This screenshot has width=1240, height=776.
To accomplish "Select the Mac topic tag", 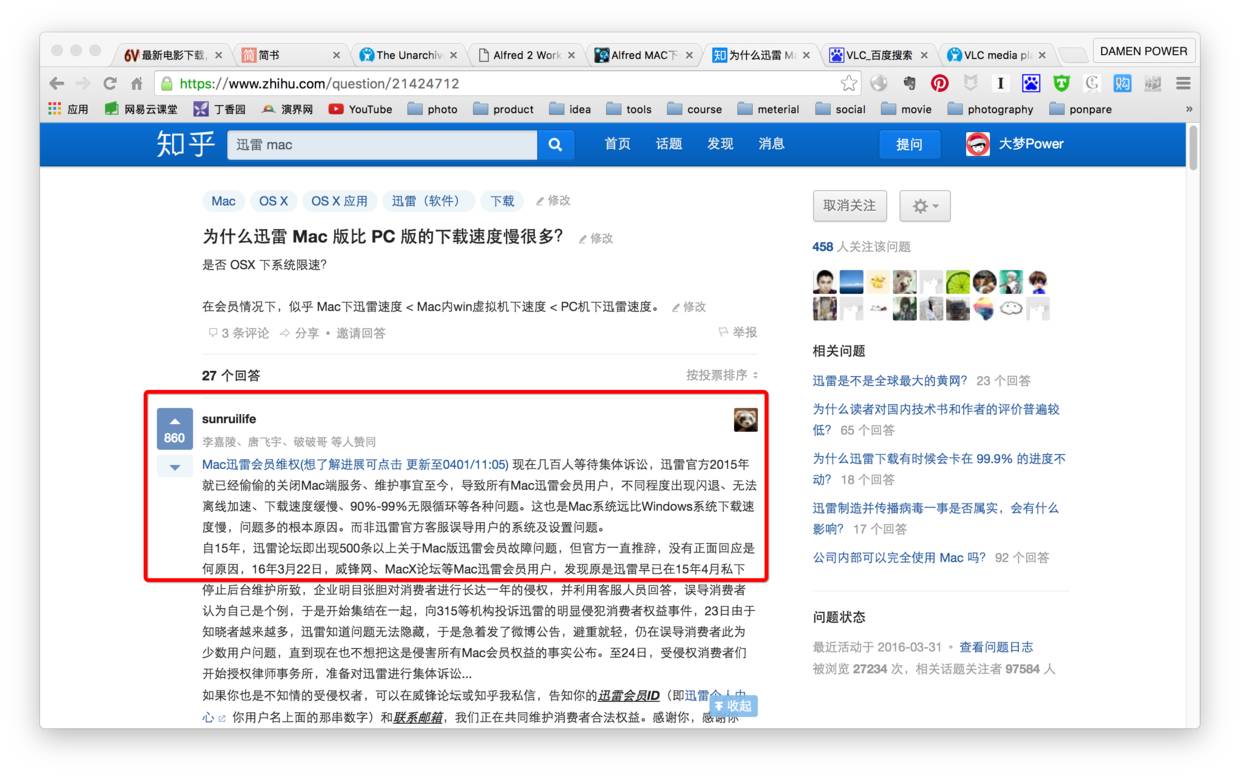I will click(223, 201).
